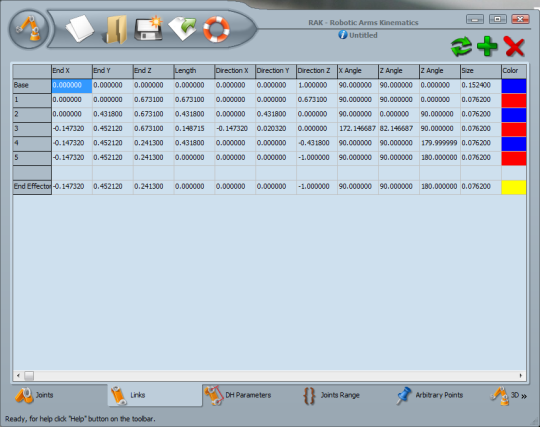Select row header 5

(x=32, y=158)
